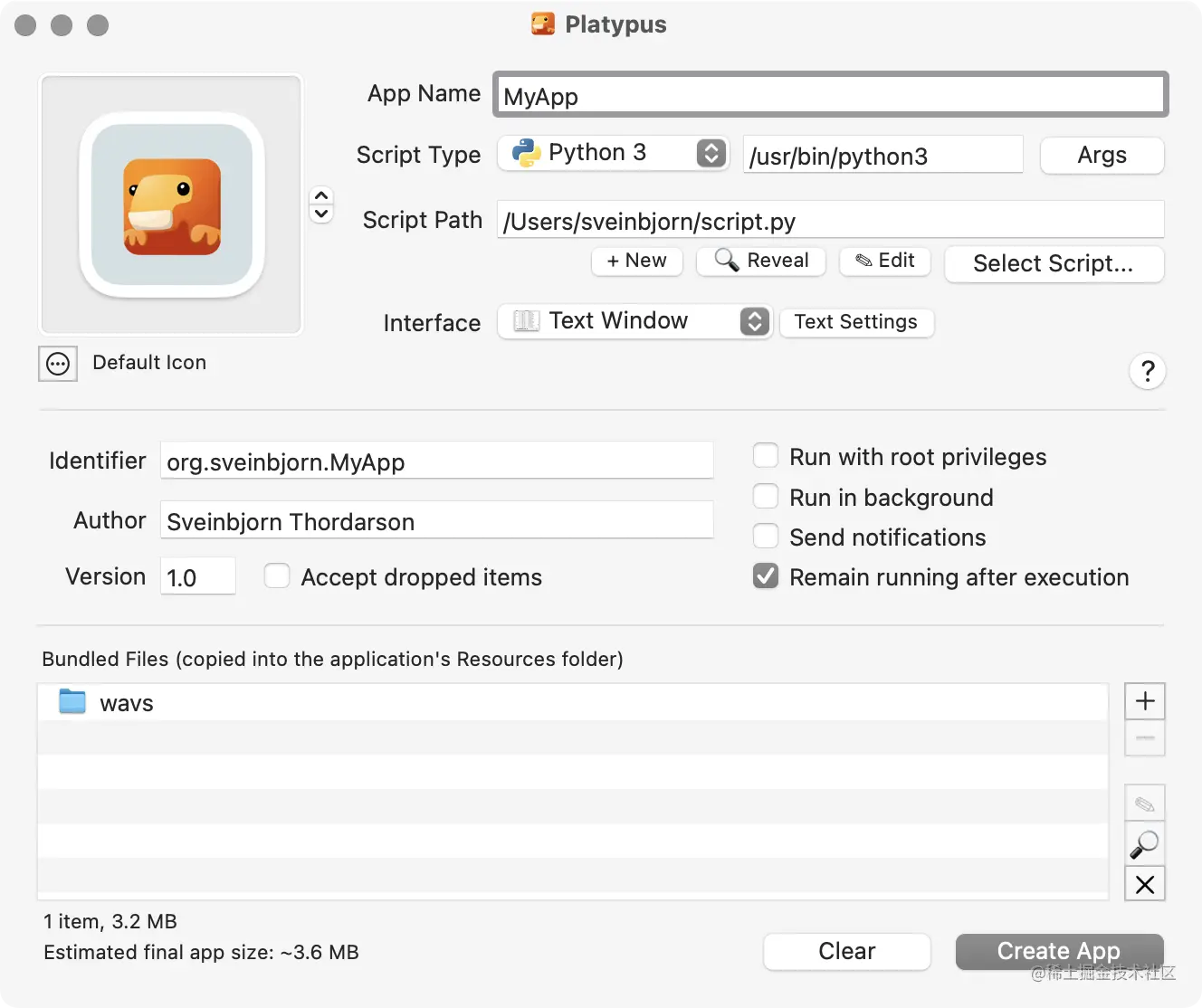Open the question mark help button
This screenshot has height=1008, width=1202.
1148,371
